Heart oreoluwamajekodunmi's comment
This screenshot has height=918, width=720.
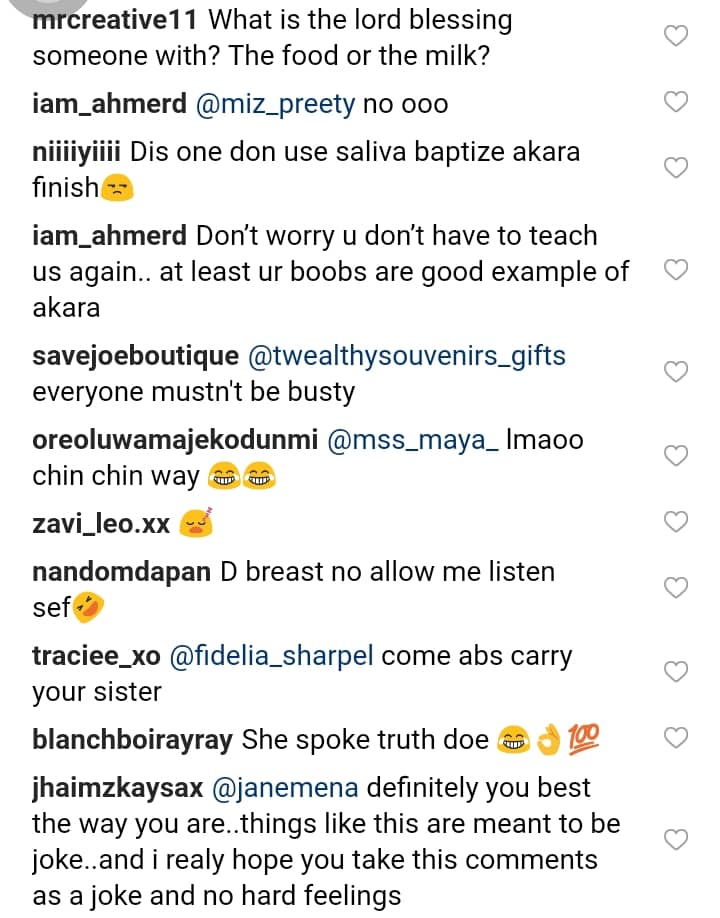coord(677,456)
